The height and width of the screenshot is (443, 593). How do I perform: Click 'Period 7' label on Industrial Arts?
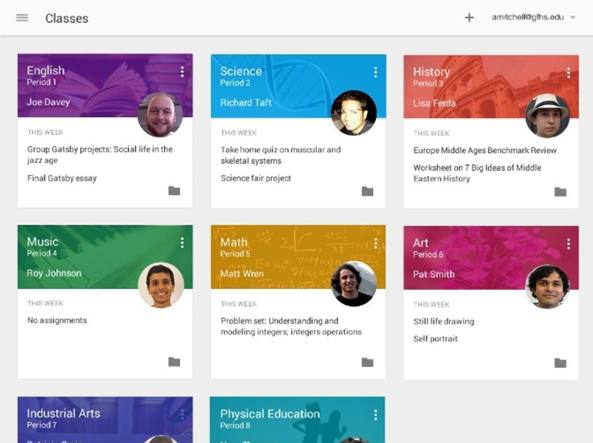coord(42,425)
